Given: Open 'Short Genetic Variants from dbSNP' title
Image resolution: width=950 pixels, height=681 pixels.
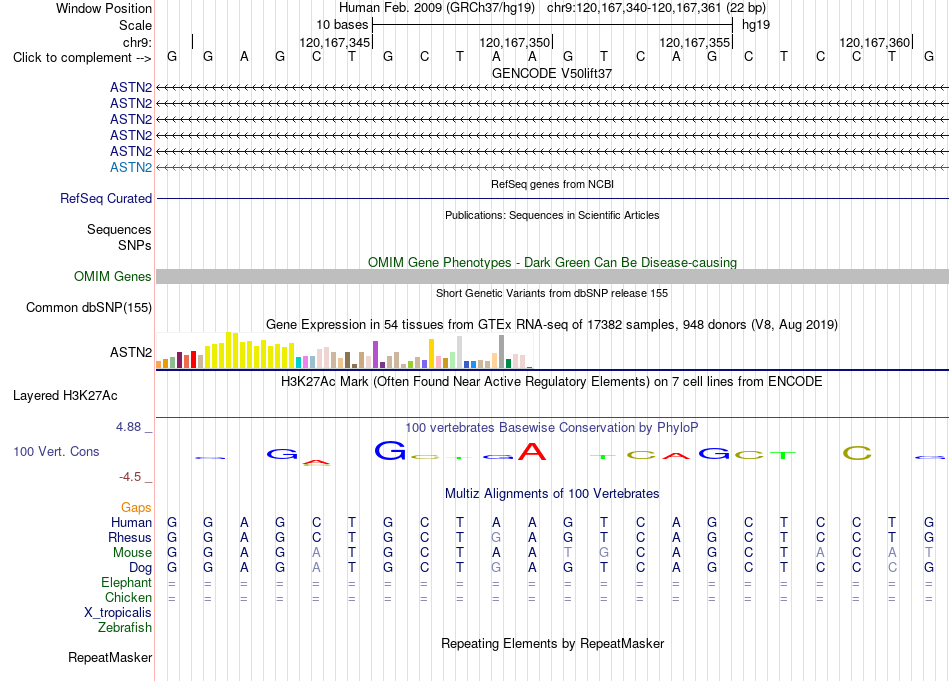Looking at the screenshot, I should (552, 293).
